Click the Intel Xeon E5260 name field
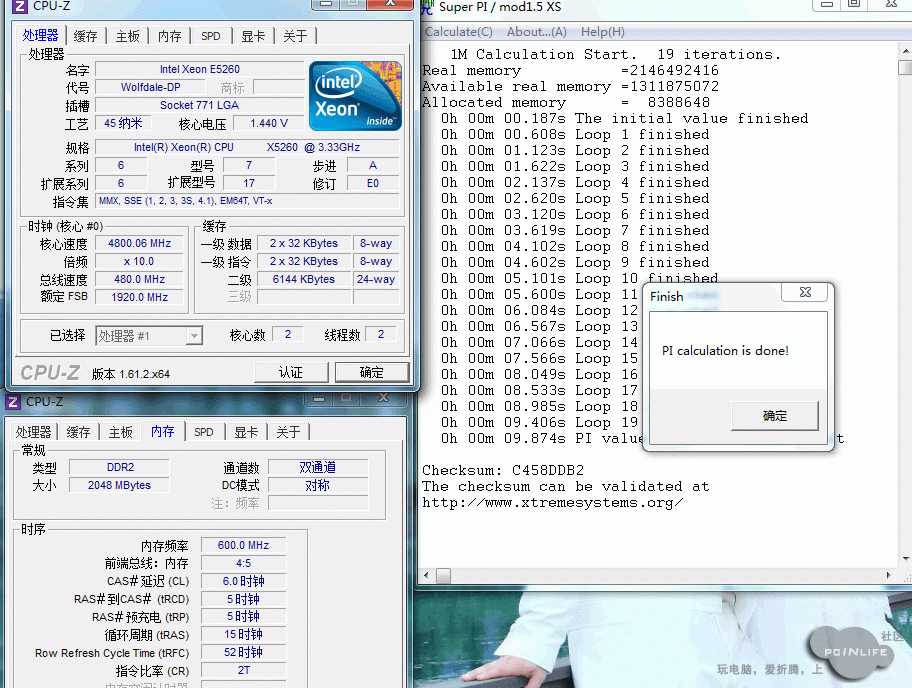 pos(200,69)
